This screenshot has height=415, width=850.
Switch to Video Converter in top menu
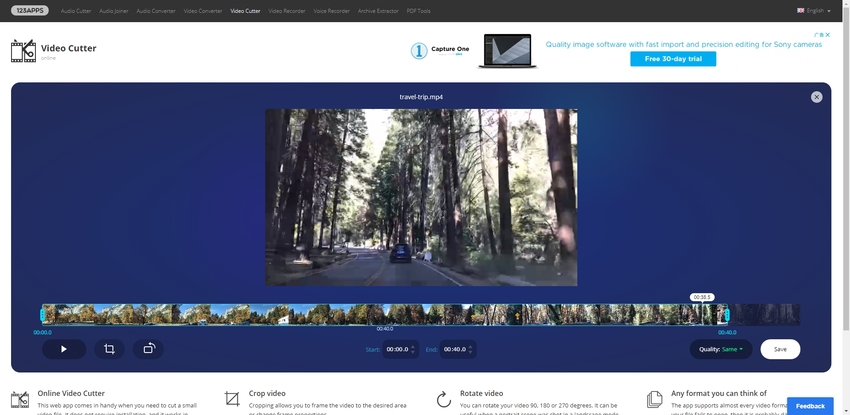(x=203, y=10)
